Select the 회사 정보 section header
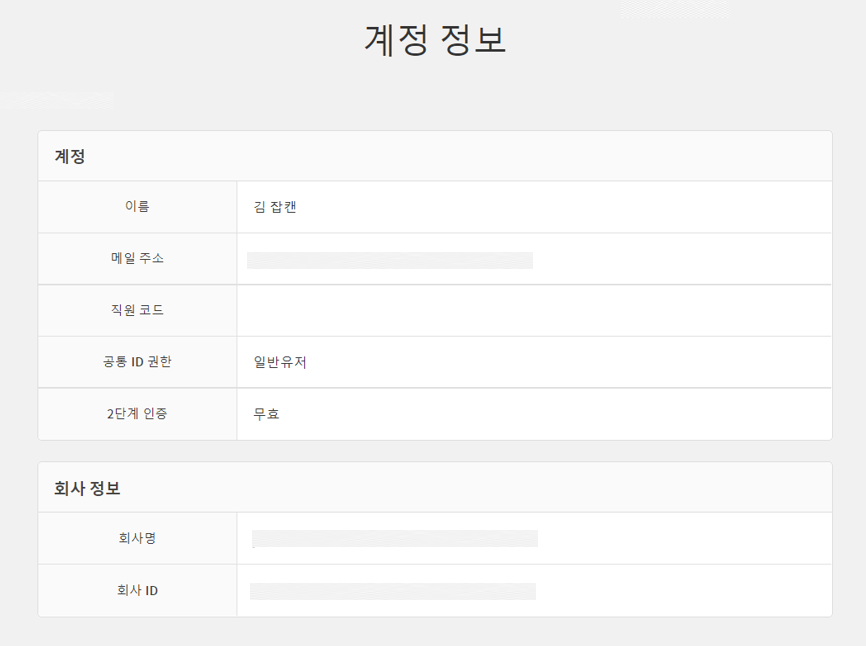Viewport: 866px width, 646px height. click(87, 489)
